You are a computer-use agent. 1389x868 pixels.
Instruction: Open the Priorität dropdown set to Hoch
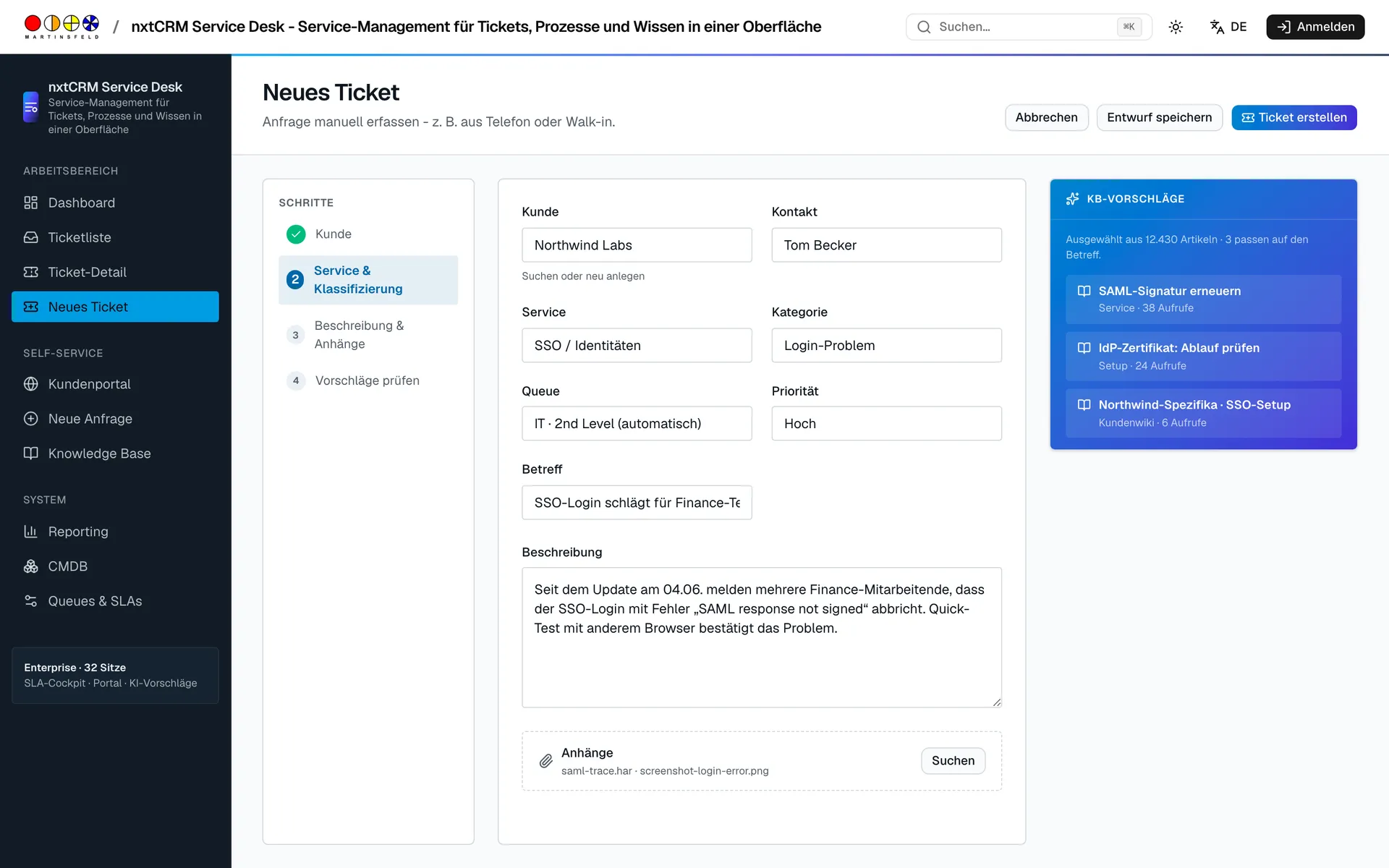(886, 424)
